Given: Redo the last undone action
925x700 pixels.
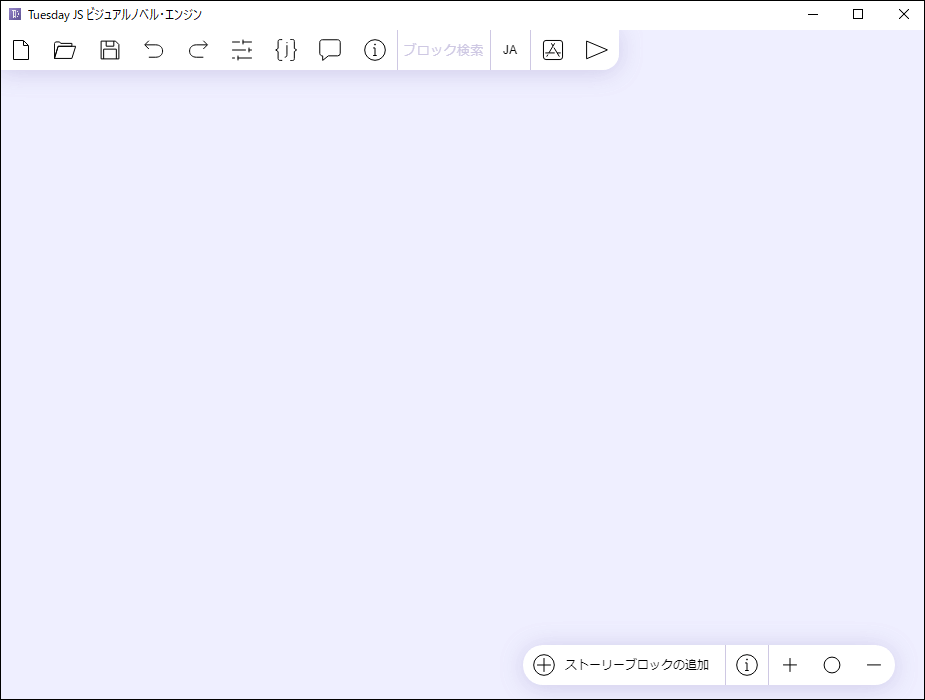Looking at the screenshot, I should [x=198, y=50].
